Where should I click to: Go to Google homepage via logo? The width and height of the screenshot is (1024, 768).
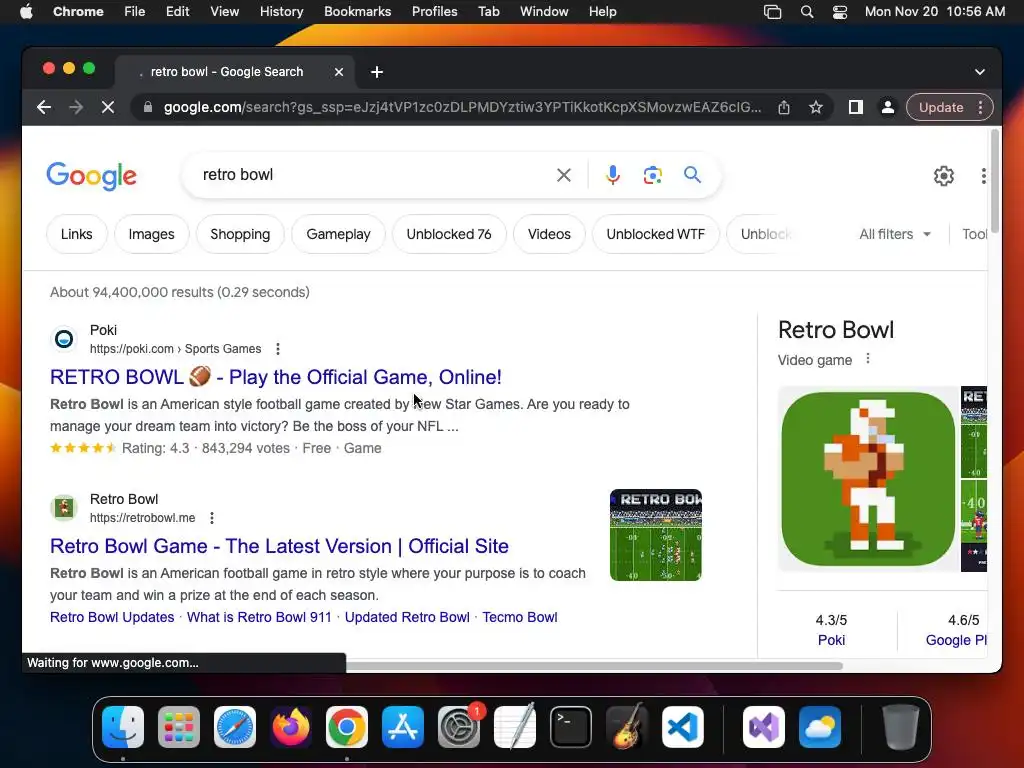pyautogui.click(x=91, y=176)
